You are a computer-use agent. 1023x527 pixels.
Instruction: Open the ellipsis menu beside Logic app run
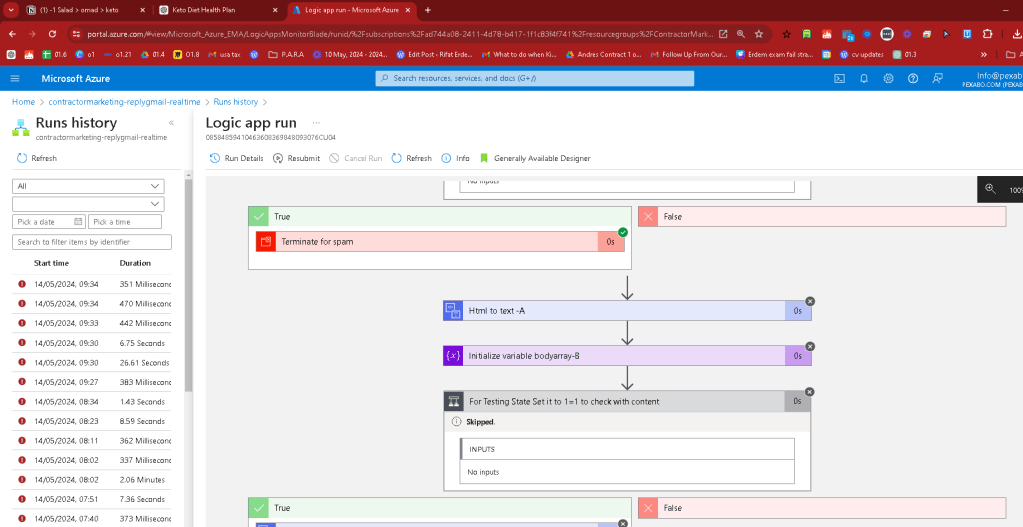tap(316, 123)
